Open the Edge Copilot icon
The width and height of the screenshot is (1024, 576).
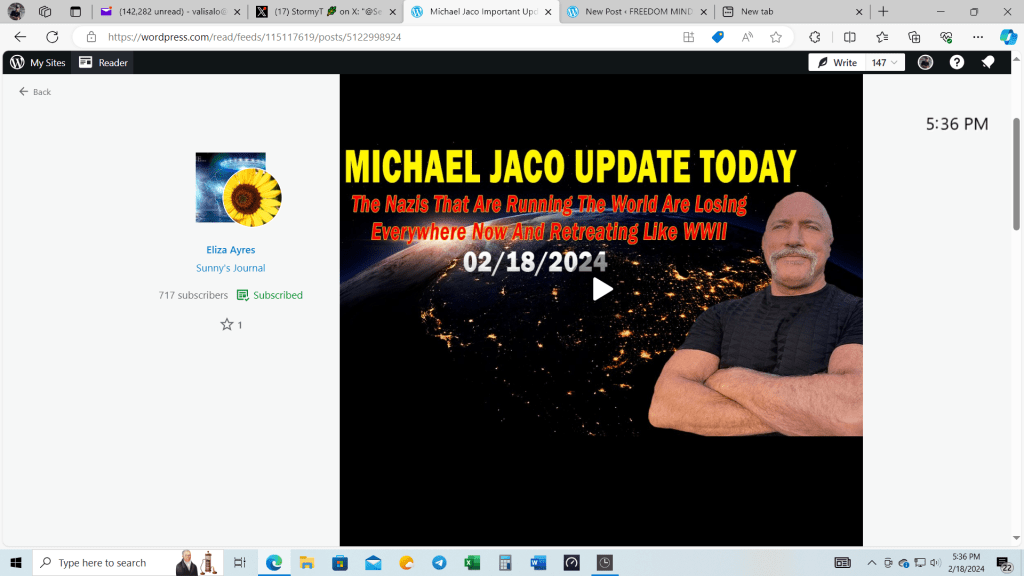click(1008, 37)
